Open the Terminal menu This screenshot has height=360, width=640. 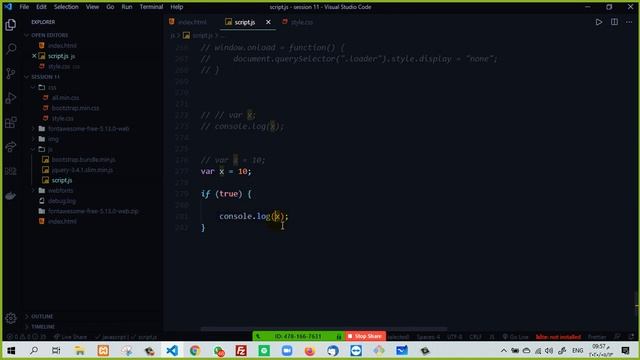coord(151,7)
